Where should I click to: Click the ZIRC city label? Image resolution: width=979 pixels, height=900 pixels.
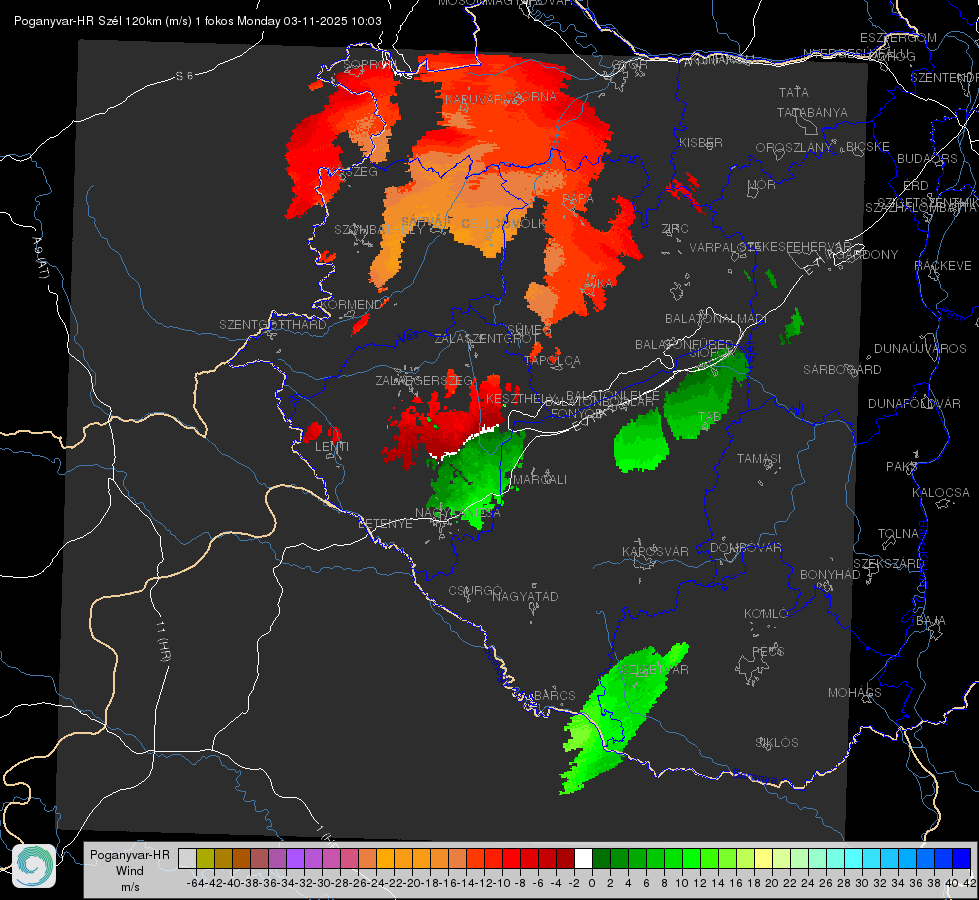675,229
